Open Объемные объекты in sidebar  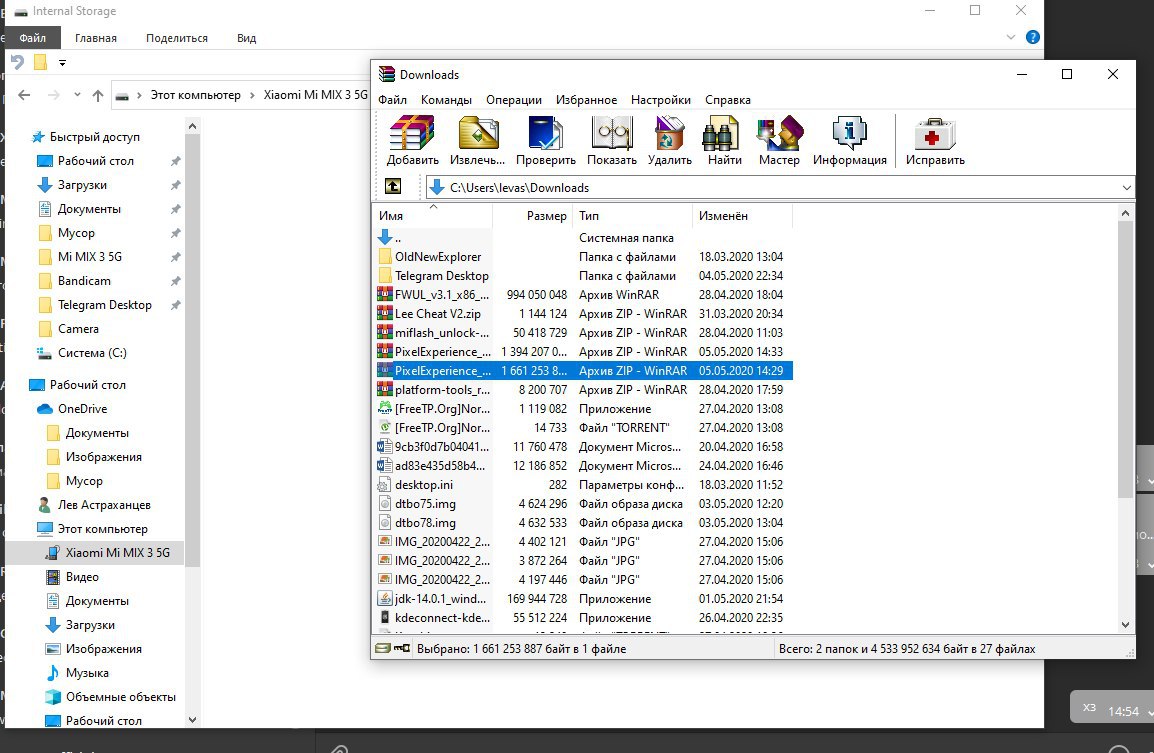(121, 697)
